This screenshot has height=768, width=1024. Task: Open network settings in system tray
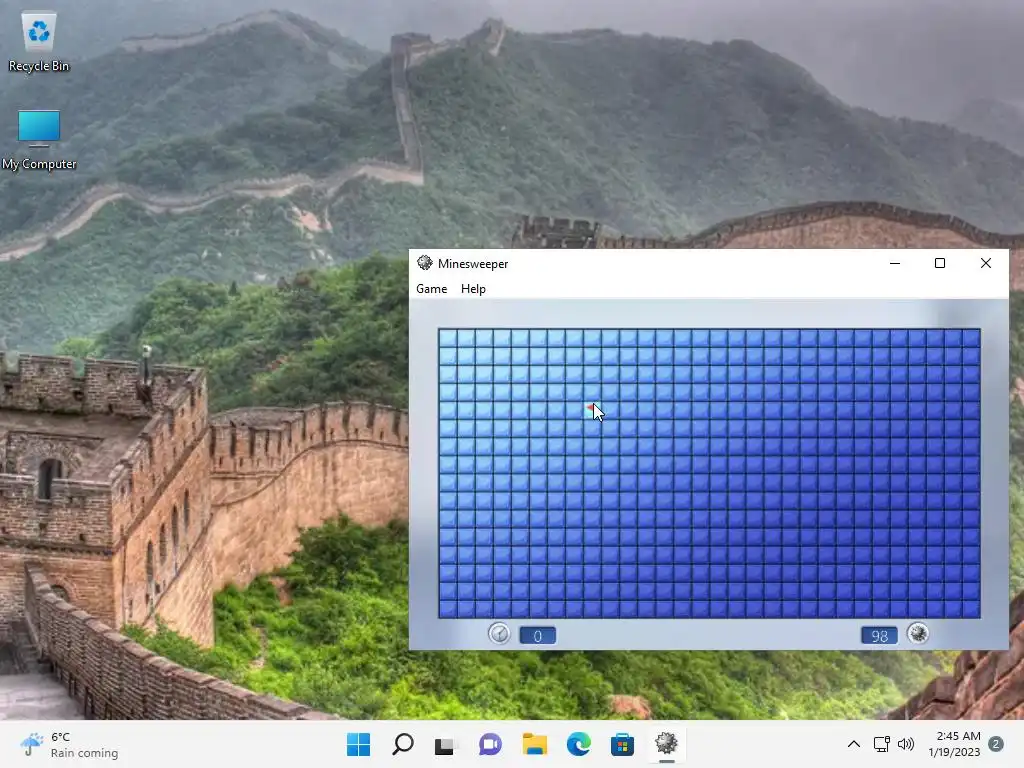(x=882, y=744)
